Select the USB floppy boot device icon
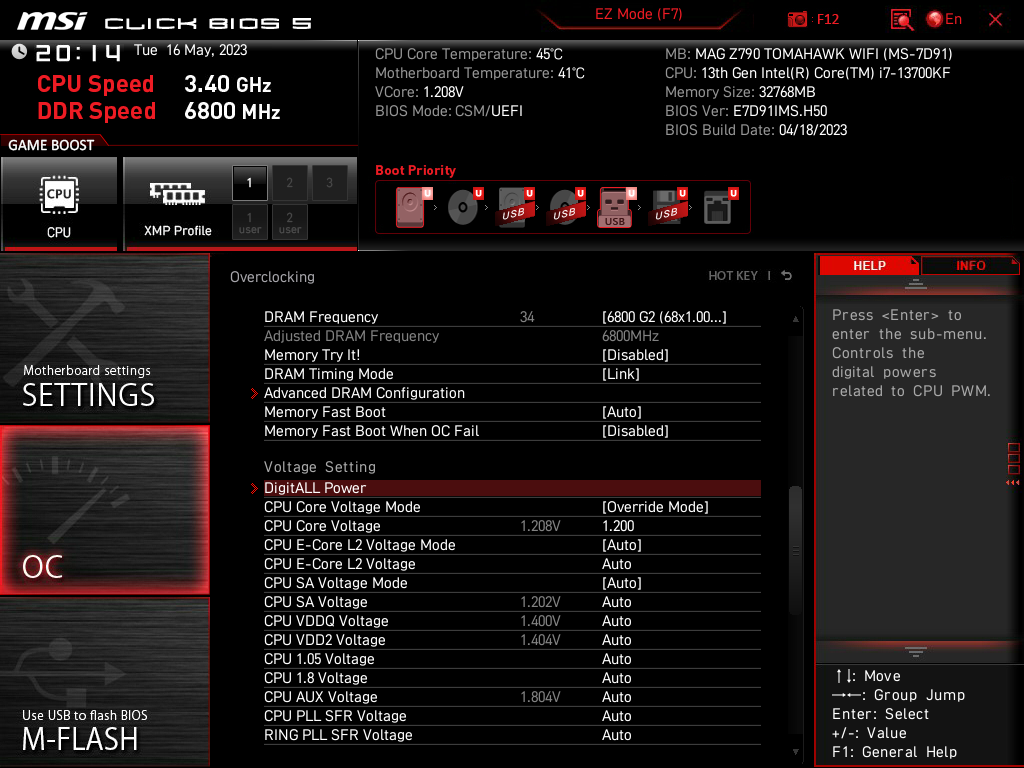This screenshot has height=768, width=1024. [x=667, y=207]
